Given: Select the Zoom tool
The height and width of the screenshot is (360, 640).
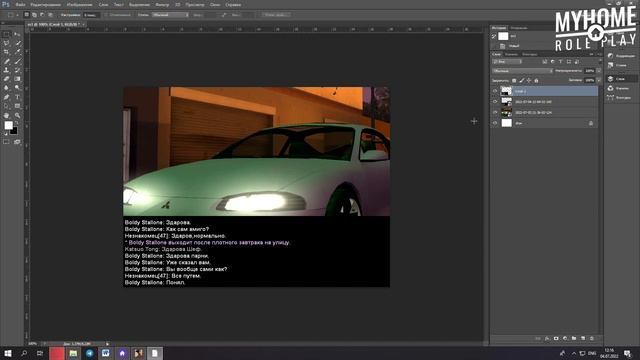Looking at the screenshot, I should coord(17,116).
